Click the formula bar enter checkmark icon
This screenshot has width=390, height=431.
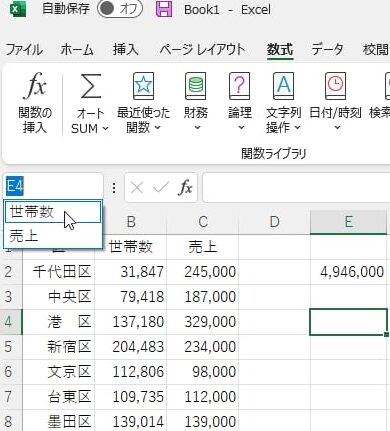coord(161,188)
